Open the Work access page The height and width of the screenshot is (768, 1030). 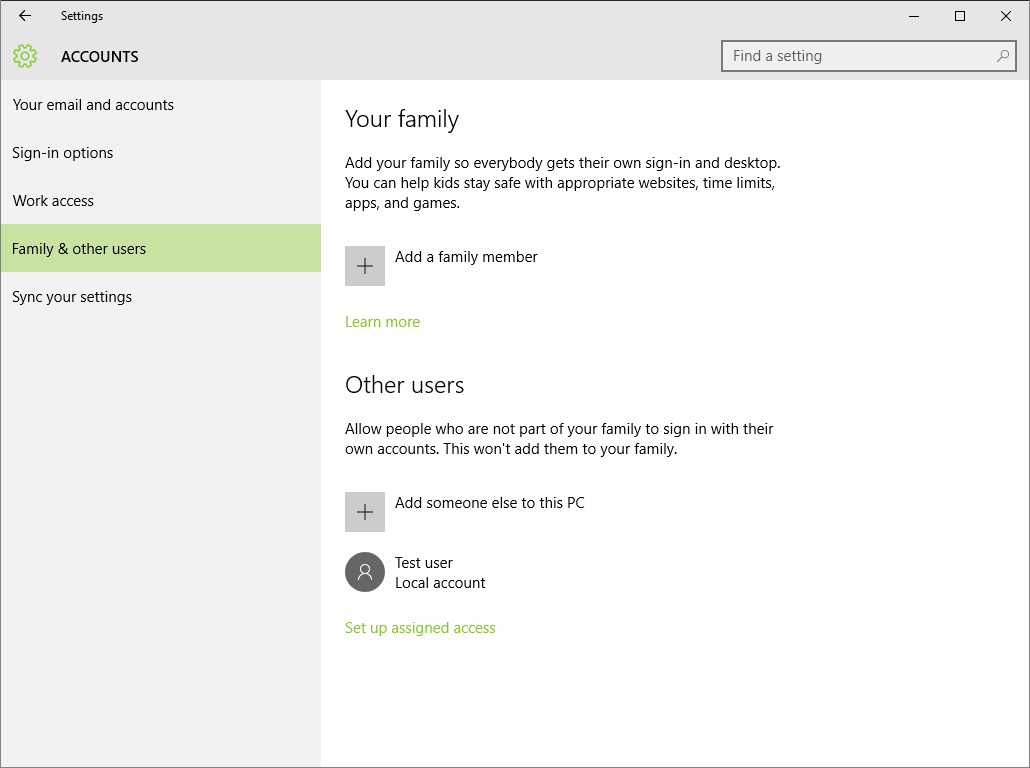[x=53, y=201]
